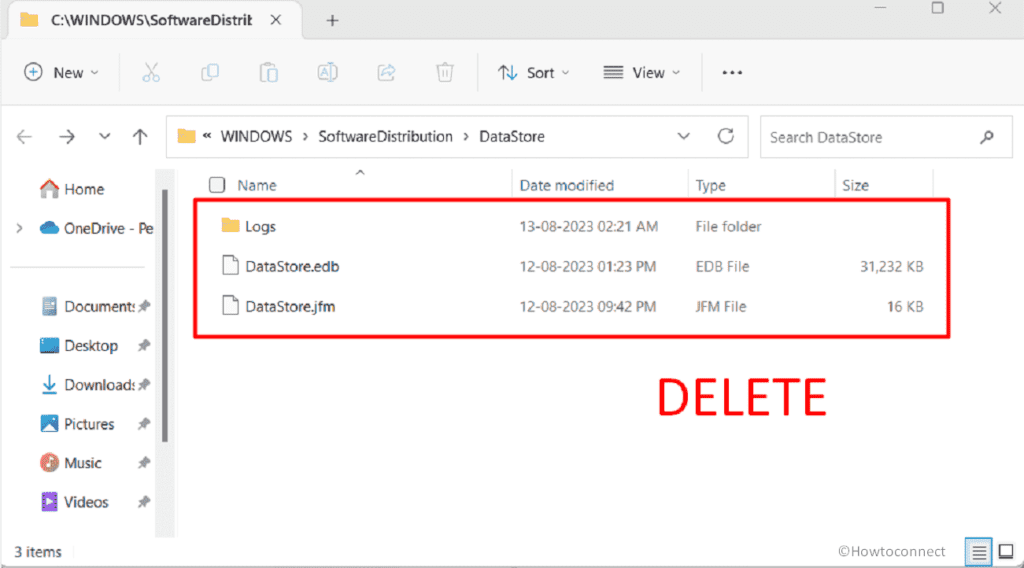
Task: Click the Paste clipboard icon
Action: pos(268,72)
